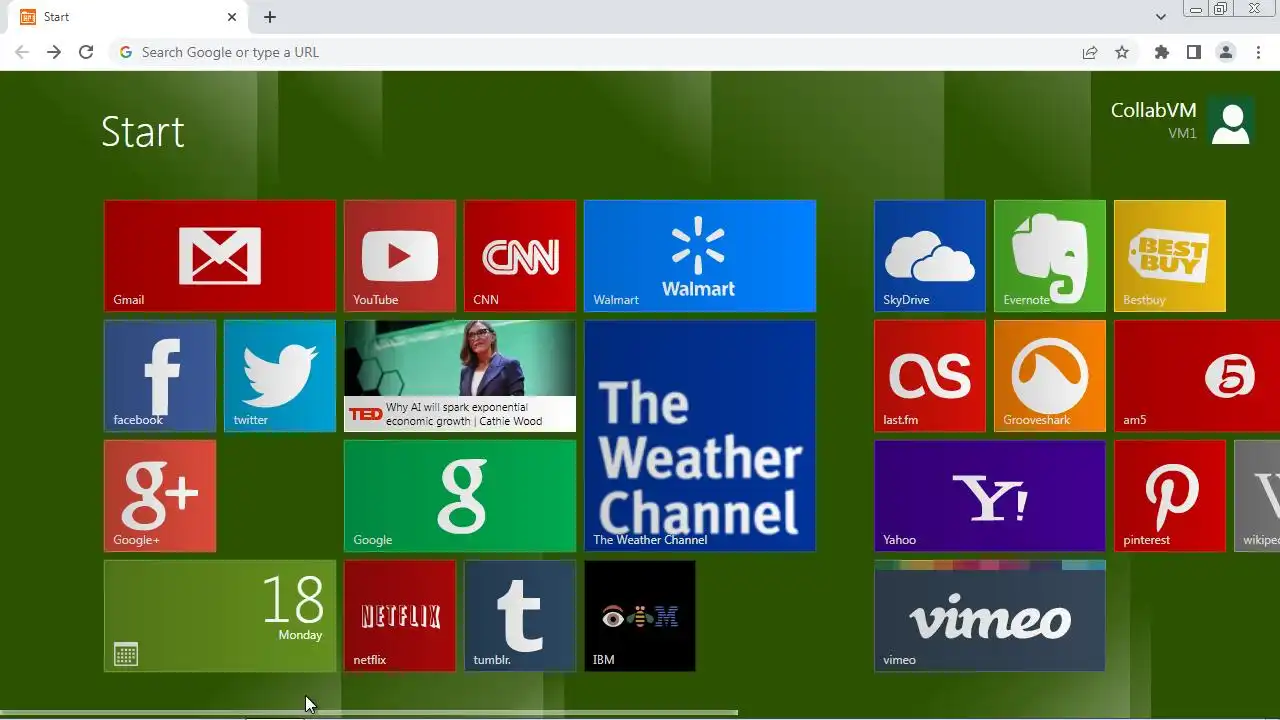This screenshot has height=720, width=1280.
Task: Open The Weather Channel tile
Action: tap(700, 436)
